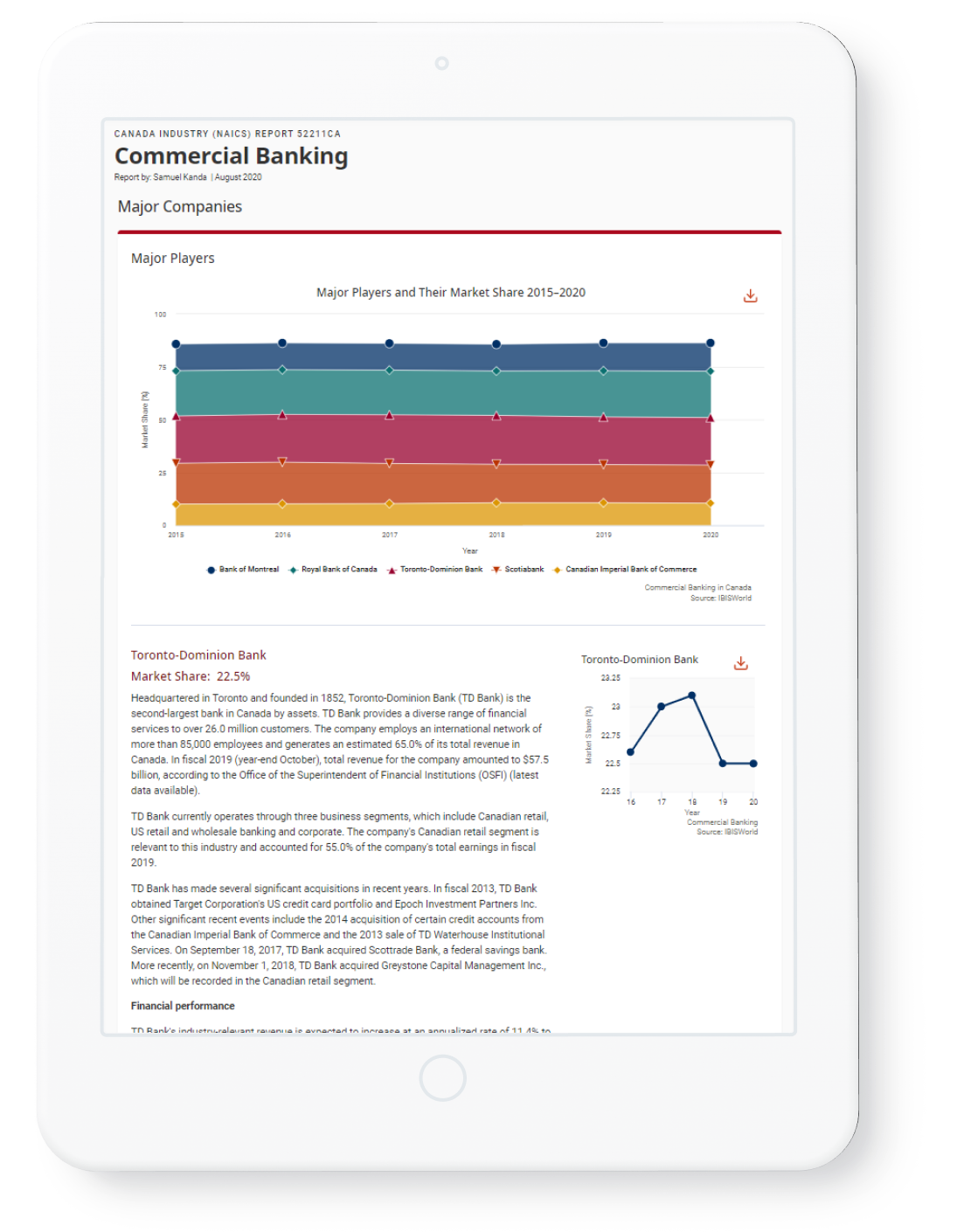Toggle Royal Bank of Canada legend entry
This screenshot has height=1232, width=964.
333,570
